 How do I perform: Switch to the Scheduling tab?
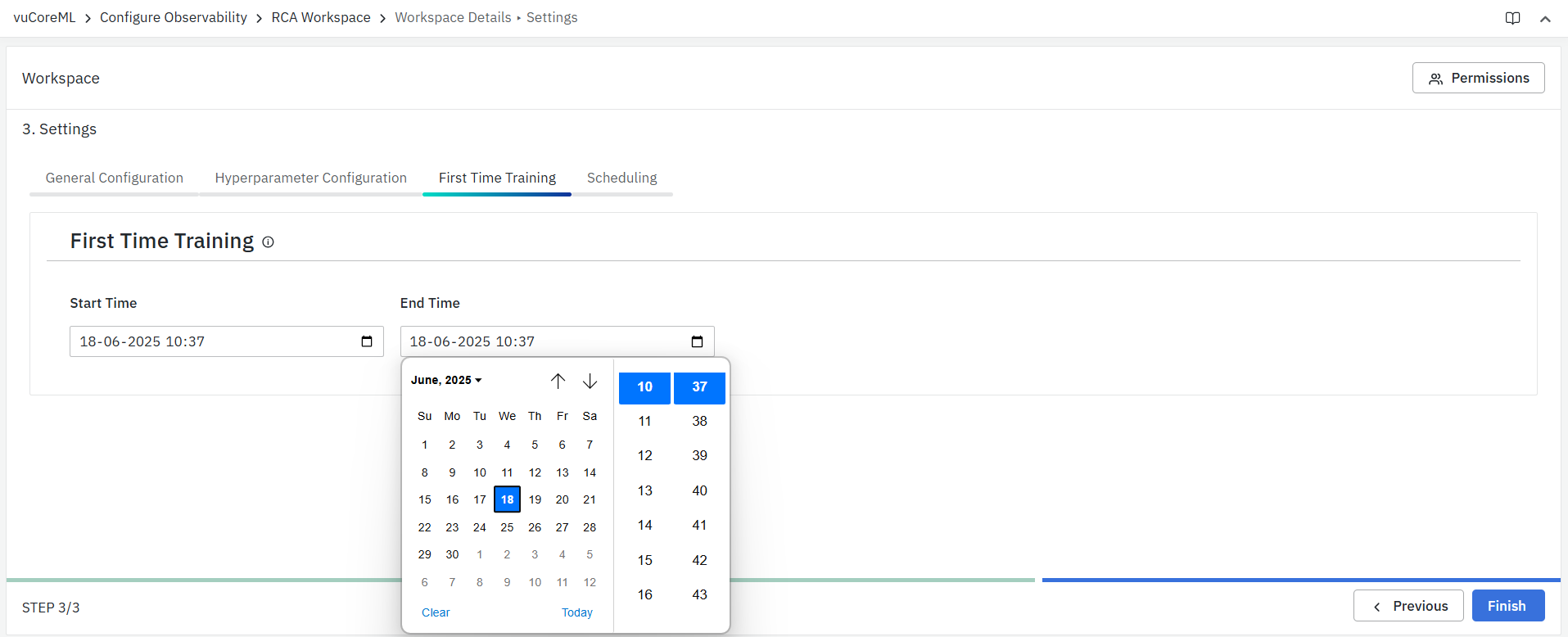click(621, 178)
